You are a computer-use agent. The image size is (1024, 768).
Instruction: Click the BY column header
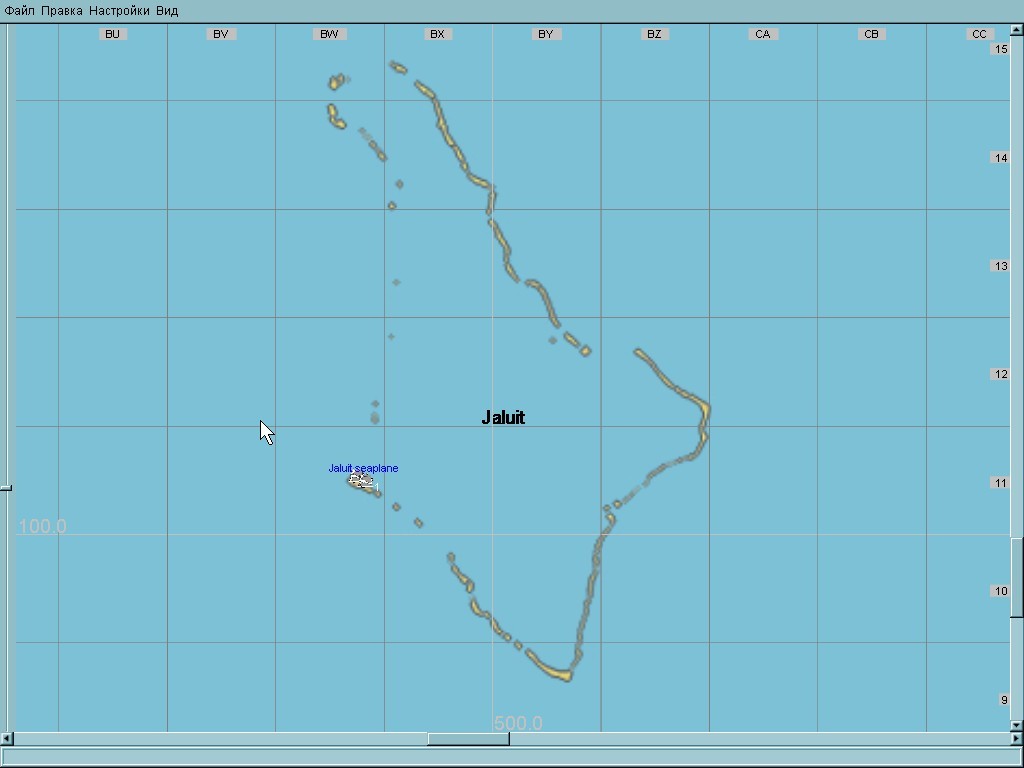point(546,34)
